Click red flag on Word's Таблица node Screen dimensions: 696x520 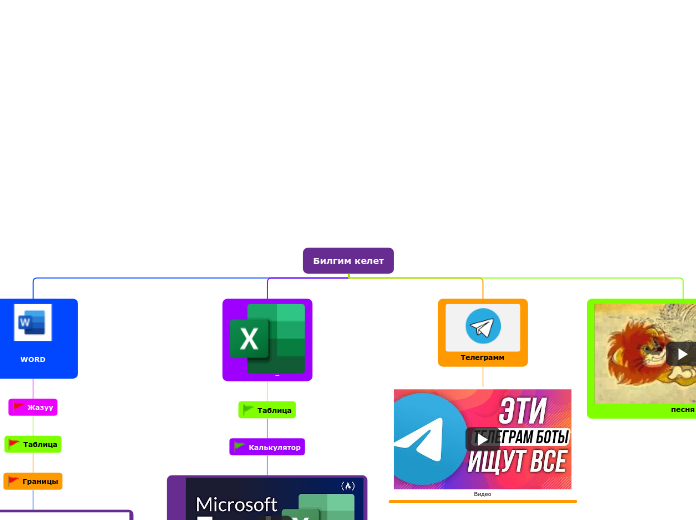coord(14,444)
